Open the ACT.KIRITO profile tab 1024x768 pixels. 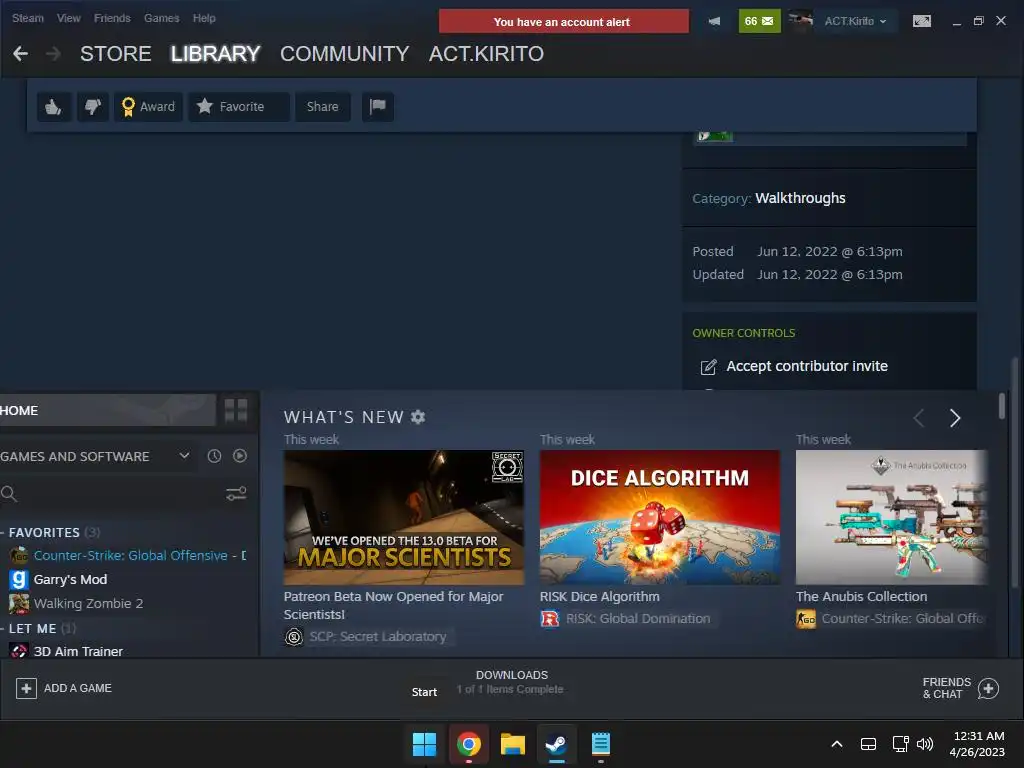click(486, 54)
